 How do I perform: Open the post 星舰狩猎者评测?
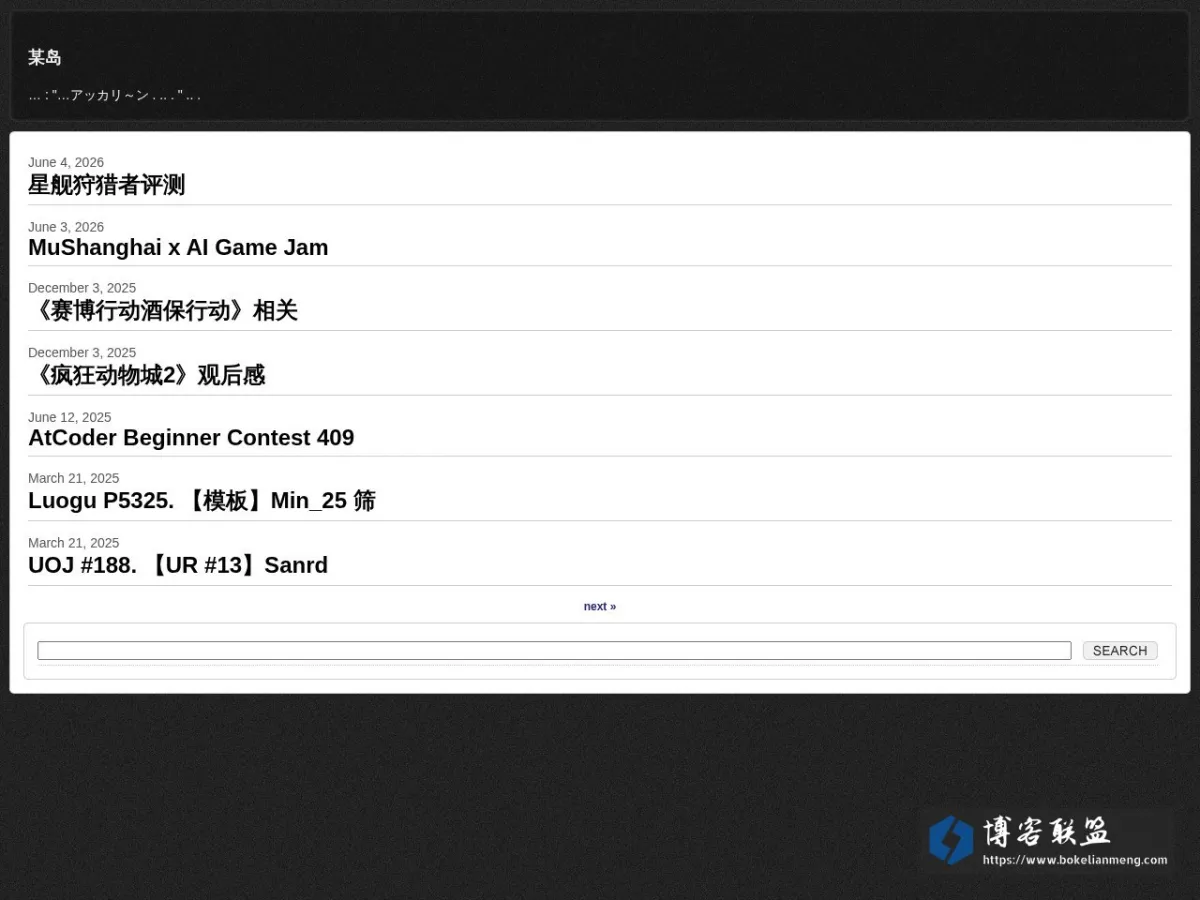[106, 185]
